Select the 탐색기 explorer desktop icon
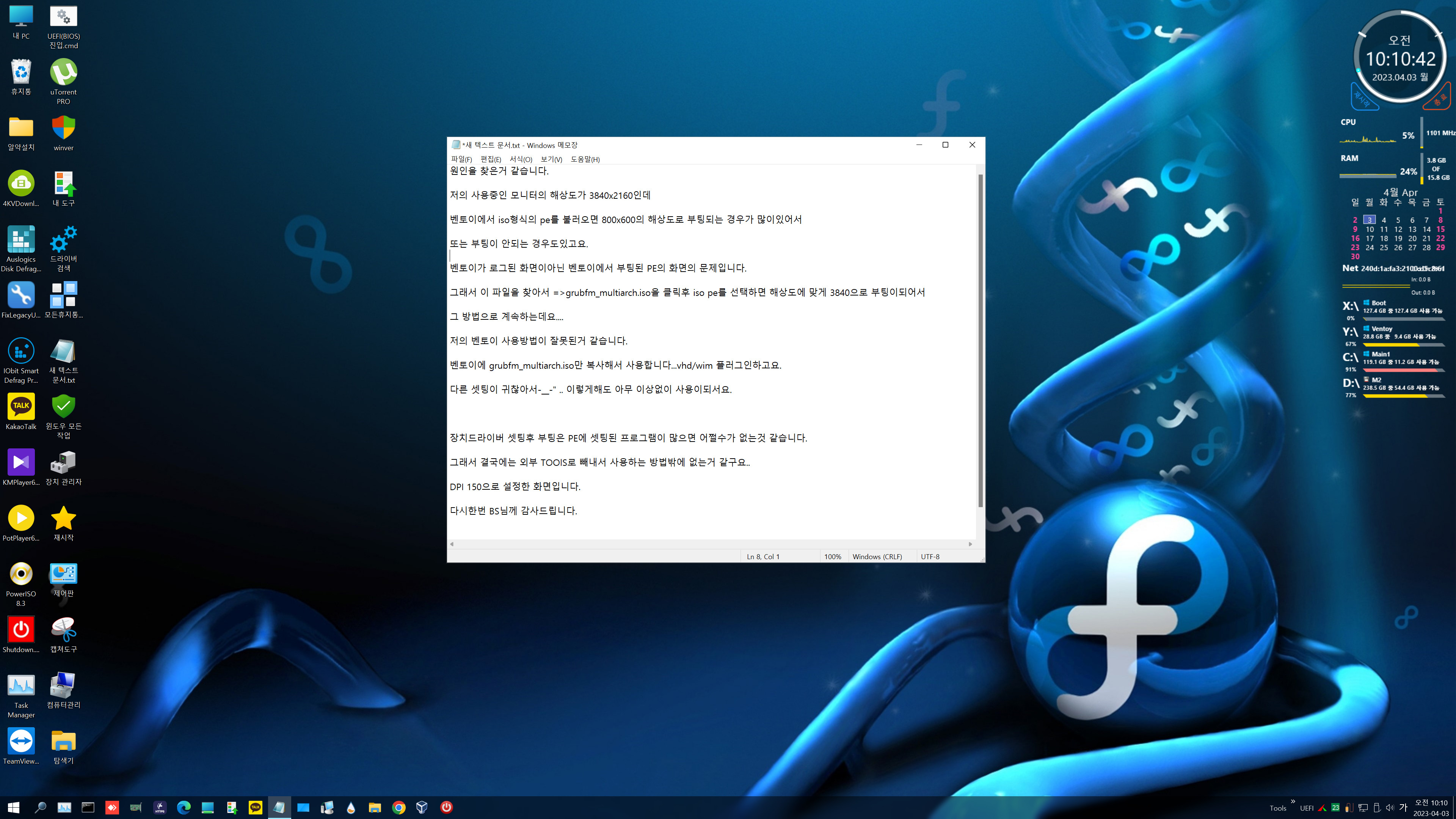1456x819 pixels. tap(63, 747)
